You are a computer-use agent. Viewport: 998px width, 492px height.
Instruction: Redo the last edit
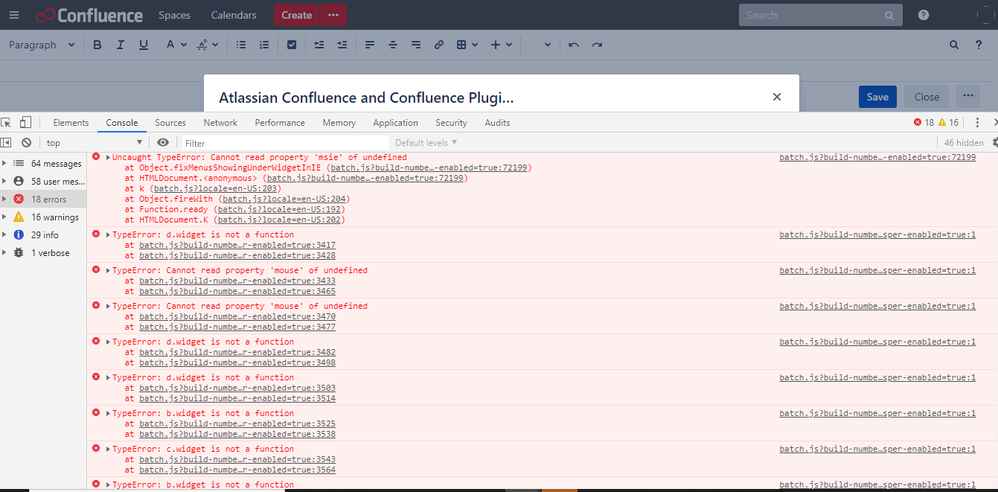(596, 45)
